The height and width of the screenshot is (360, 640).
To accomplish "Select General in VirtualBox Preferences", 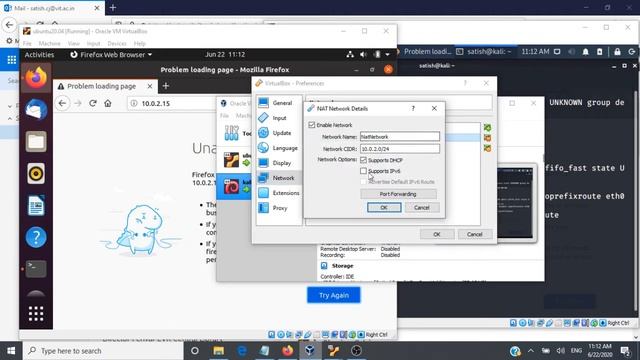I will click(279, 103).
